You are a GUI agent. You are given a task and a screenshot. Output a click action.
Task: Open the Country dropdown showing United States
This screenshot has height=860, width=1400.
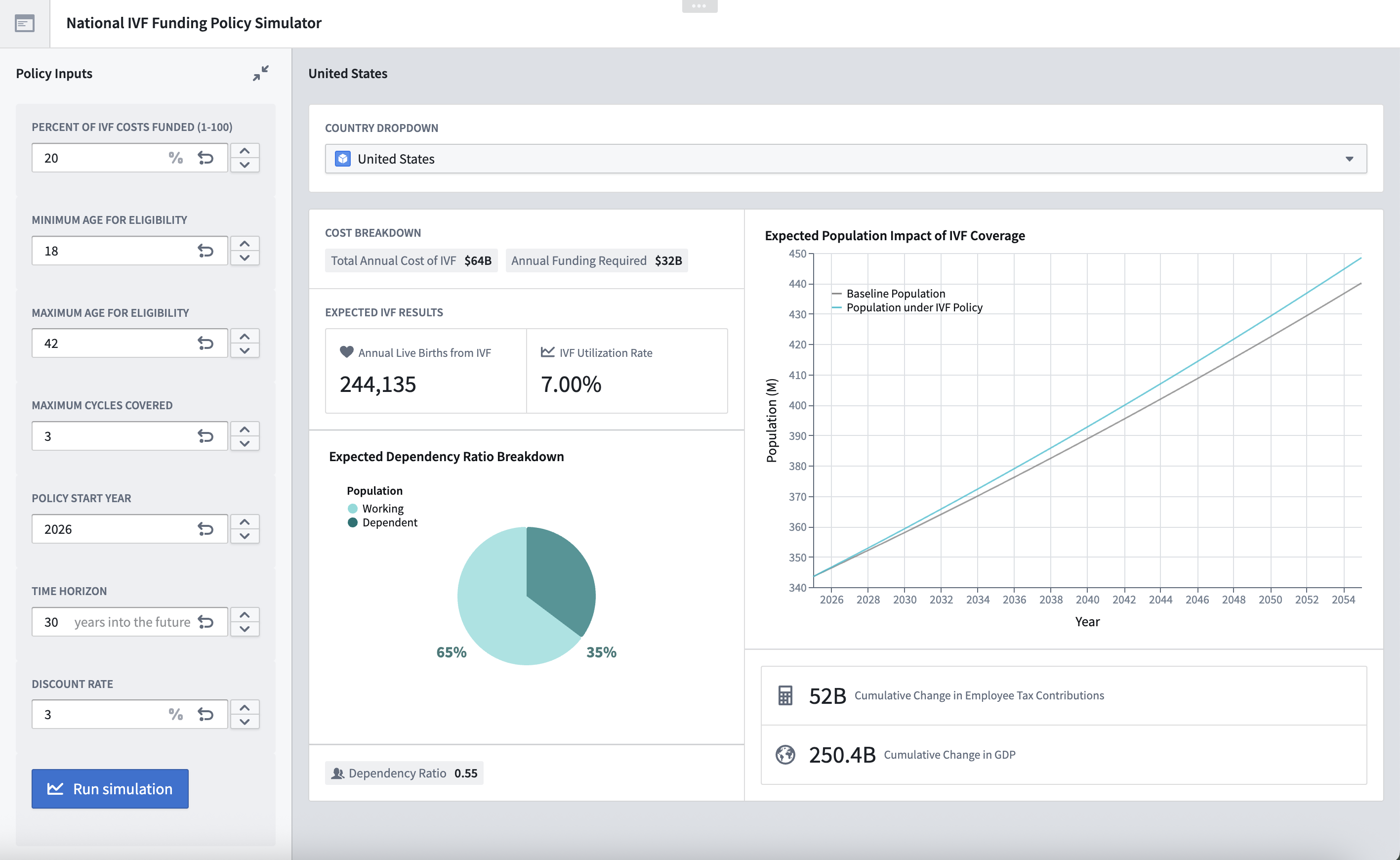pyautogui.click(x=845, y=159)
